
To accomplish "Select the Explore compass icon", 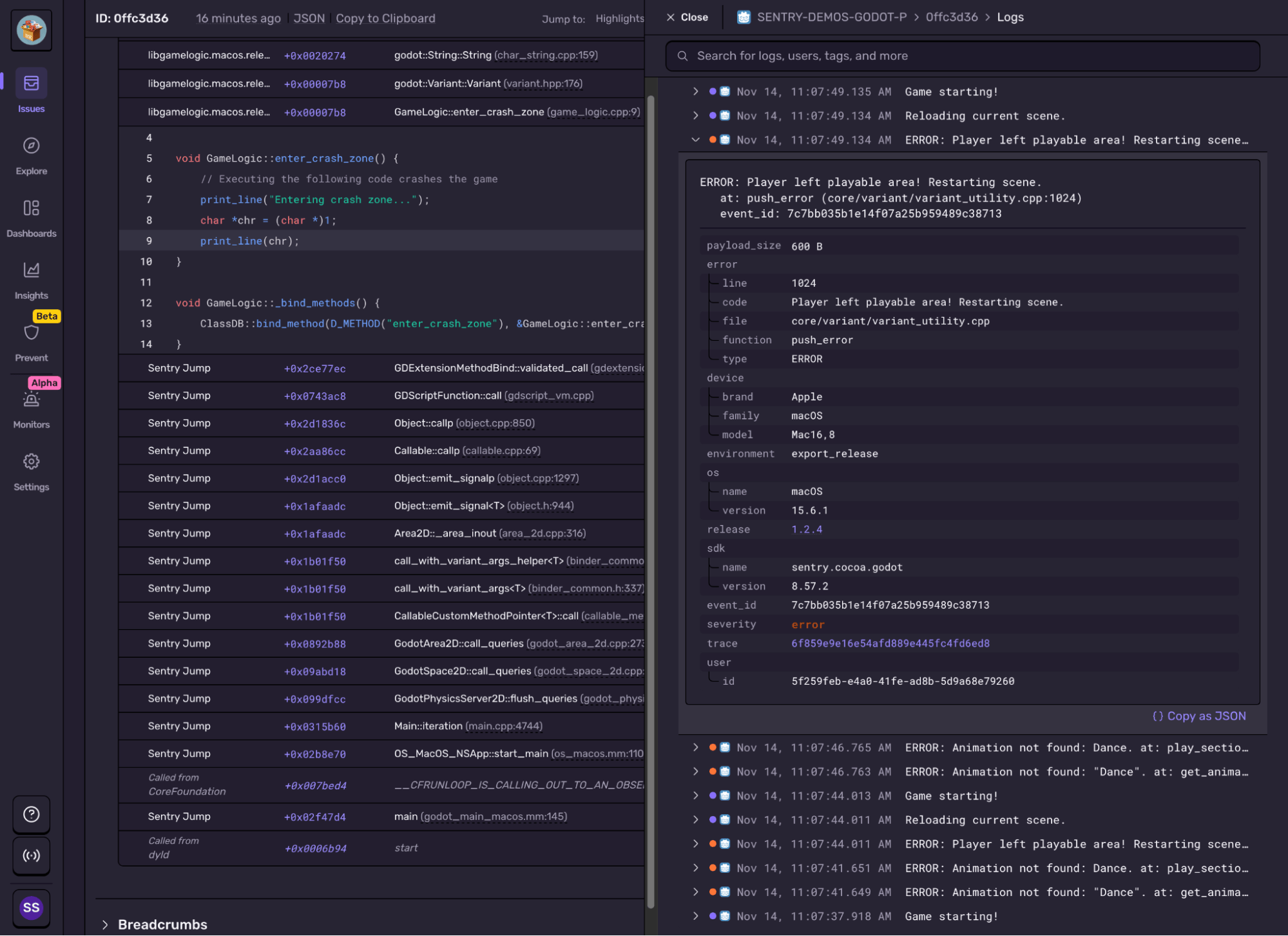I will pyautogui.click(x=31, y=146).
